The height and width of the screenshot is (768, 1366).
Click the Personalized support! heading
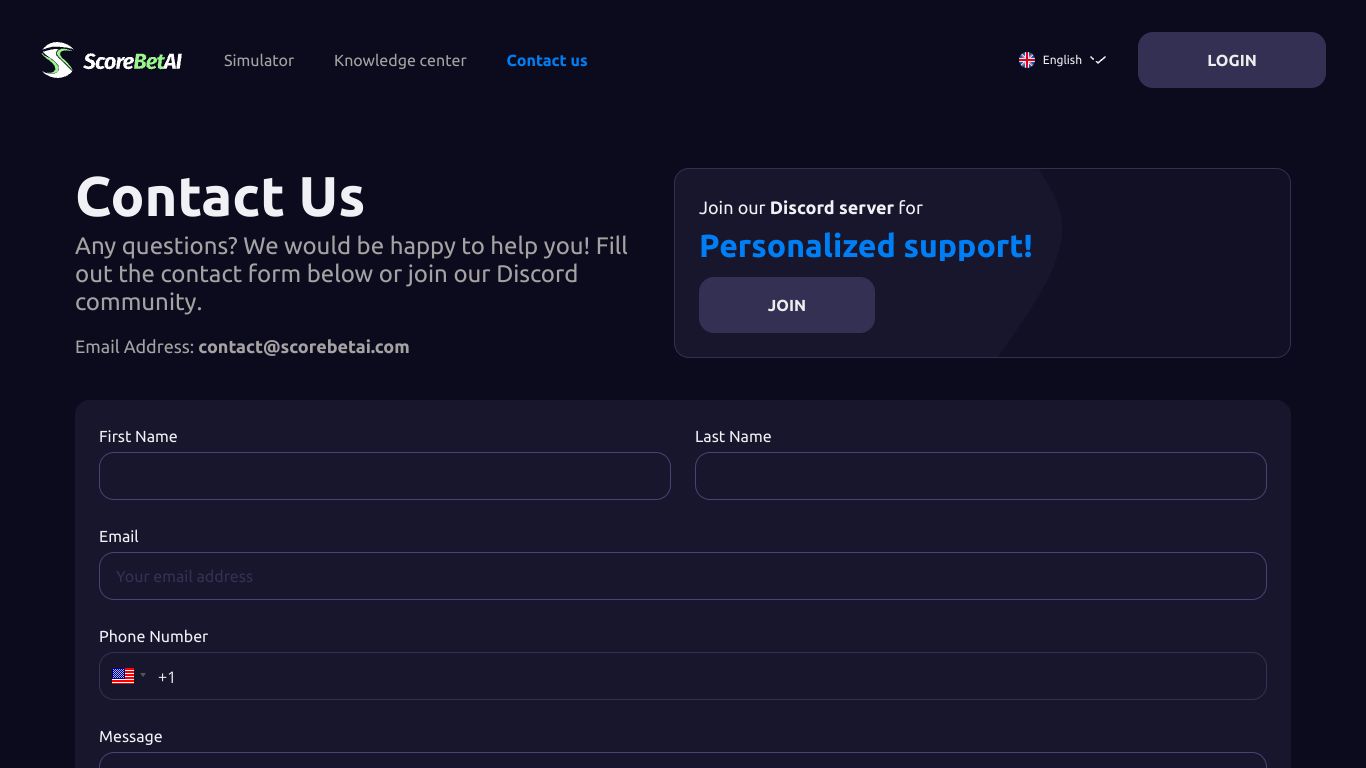point(866,246)
